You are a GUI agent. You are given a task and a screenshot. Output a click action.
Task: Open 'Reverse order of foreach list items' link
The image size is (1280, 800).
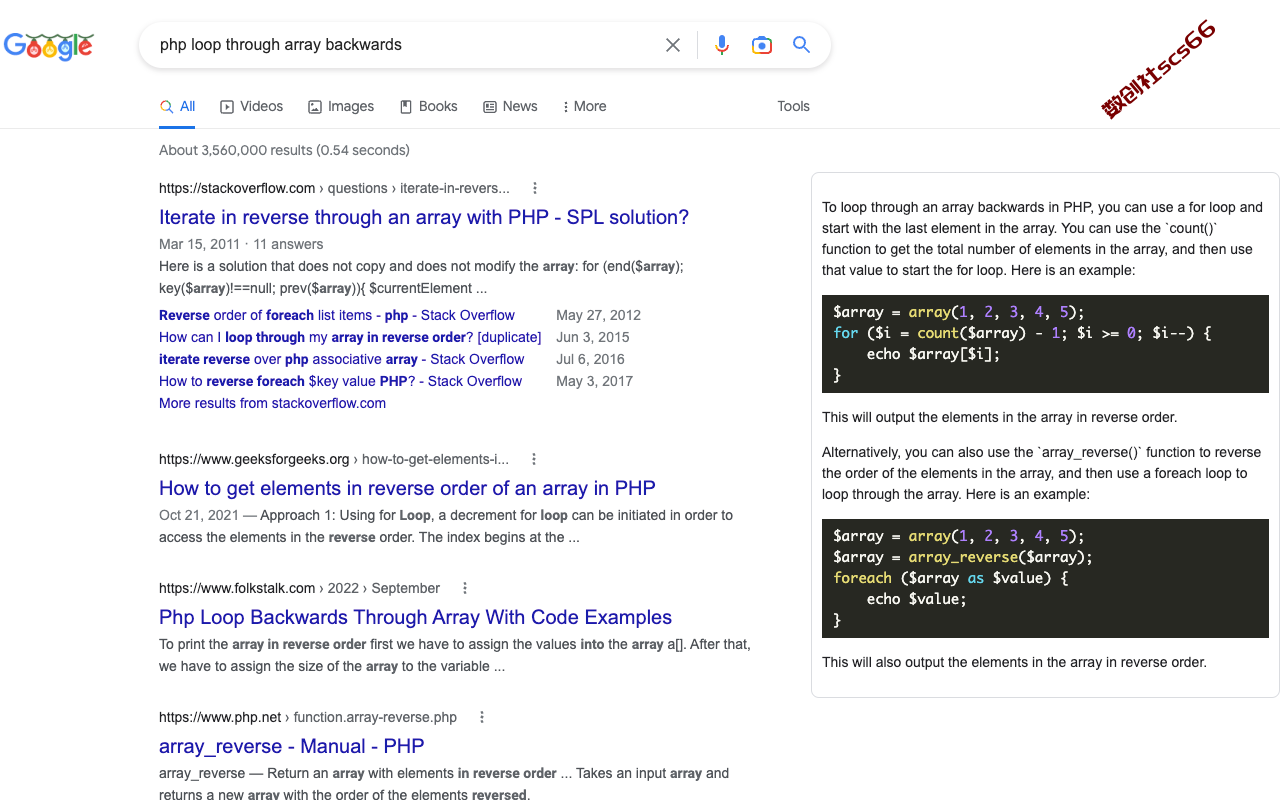pos(337,315)
